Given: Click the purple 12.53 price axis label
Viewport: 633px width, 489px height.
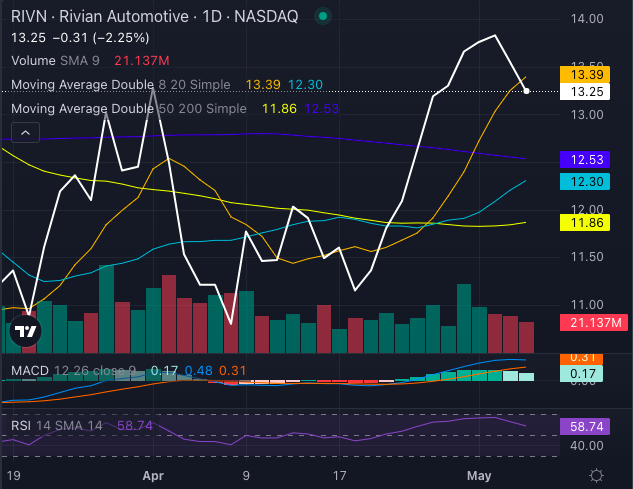Looking at the screenshot, I should [585, 160].
